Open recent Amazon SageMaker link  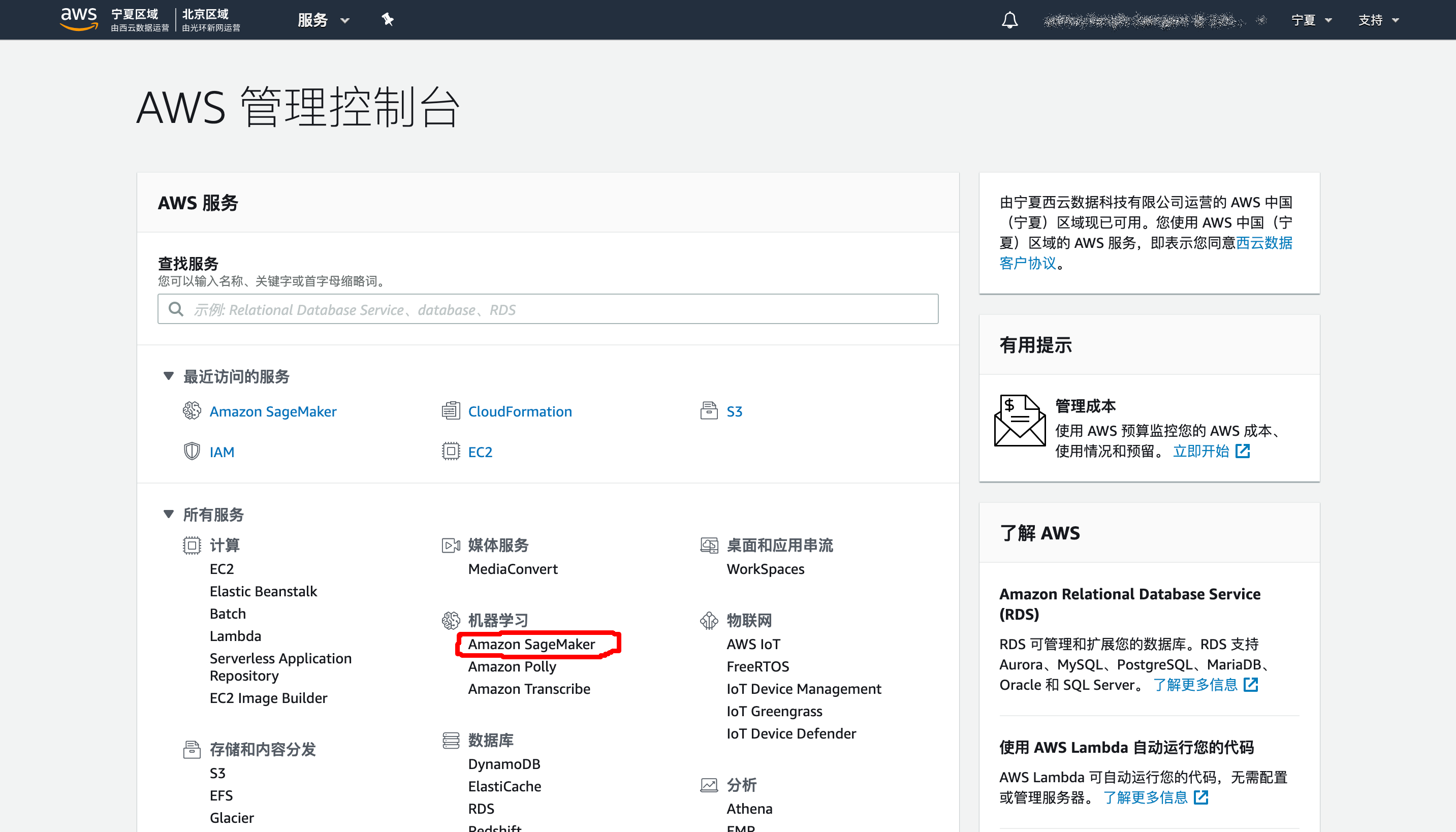pyautogui.click(x=273, y=411)
